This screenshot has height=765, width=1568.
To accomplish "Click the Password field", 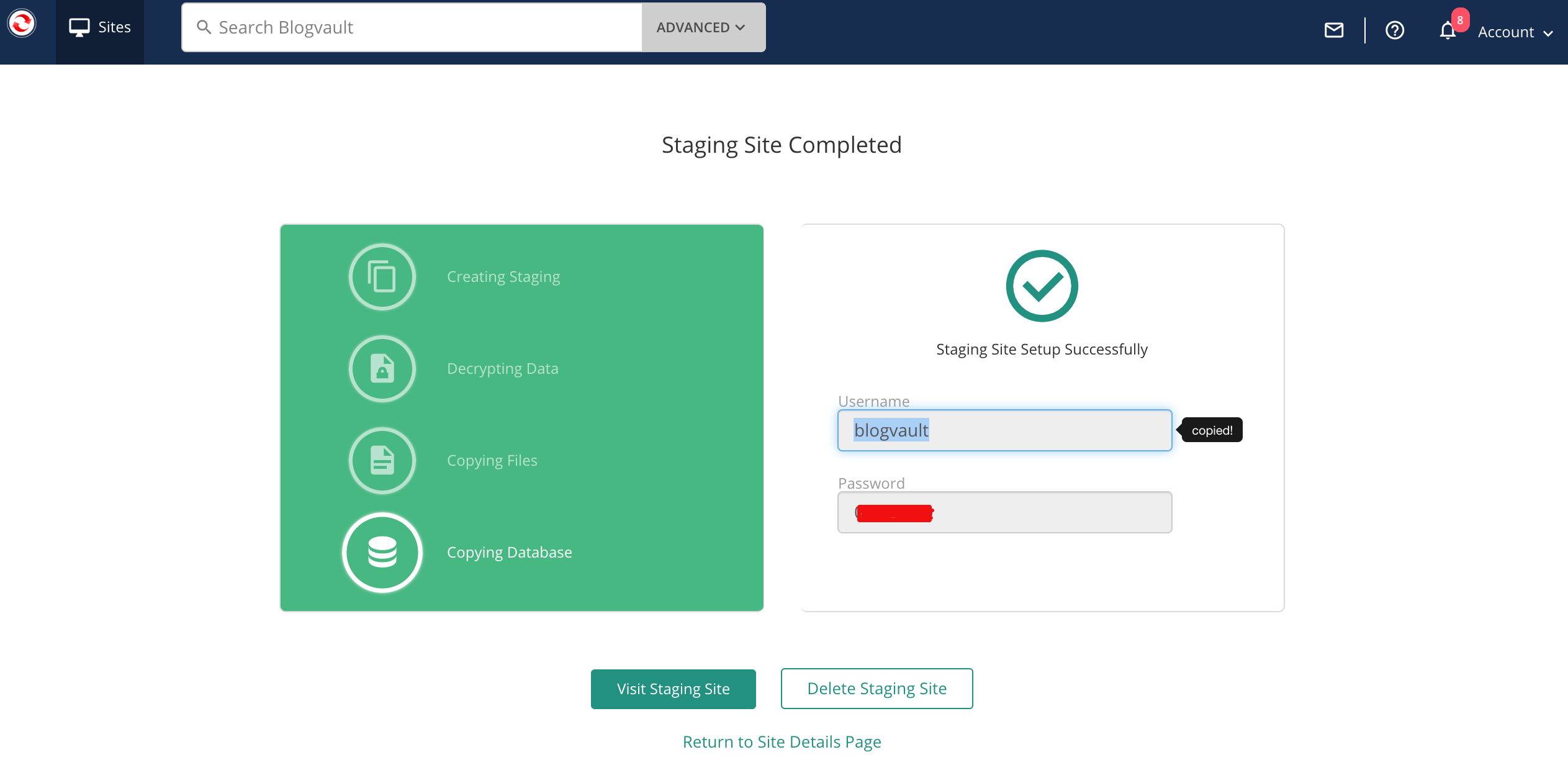I will [x=1004, y=512].
